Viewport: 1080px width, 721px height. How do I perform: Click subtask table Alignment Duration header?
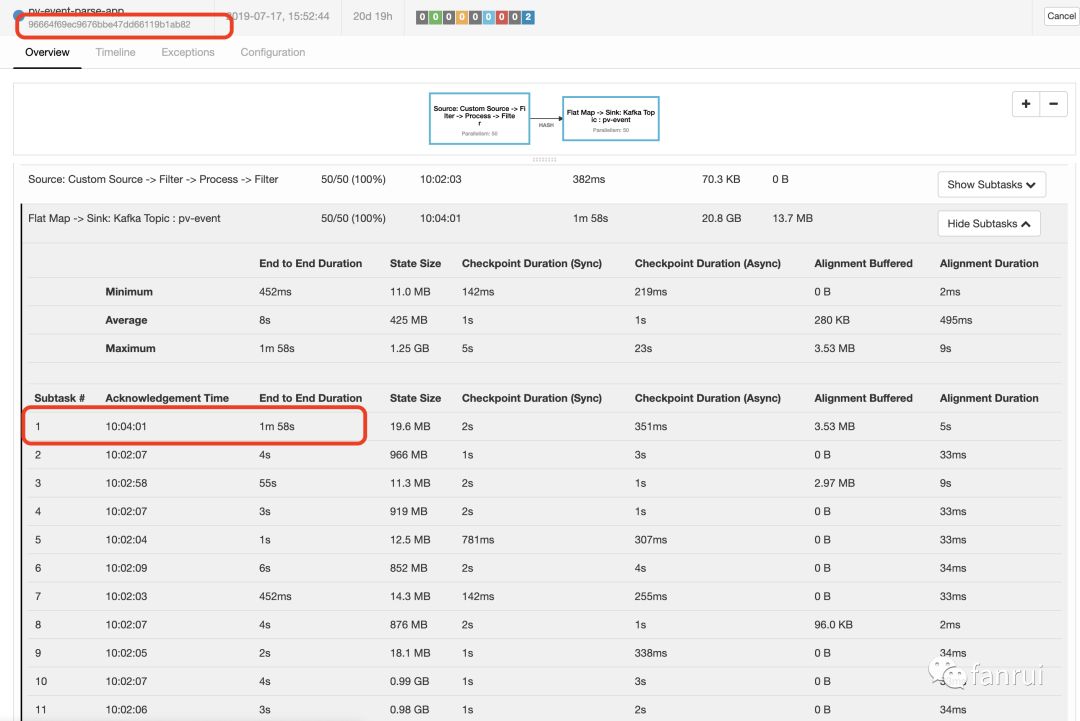pyautogui.click(x=988, y=398)
